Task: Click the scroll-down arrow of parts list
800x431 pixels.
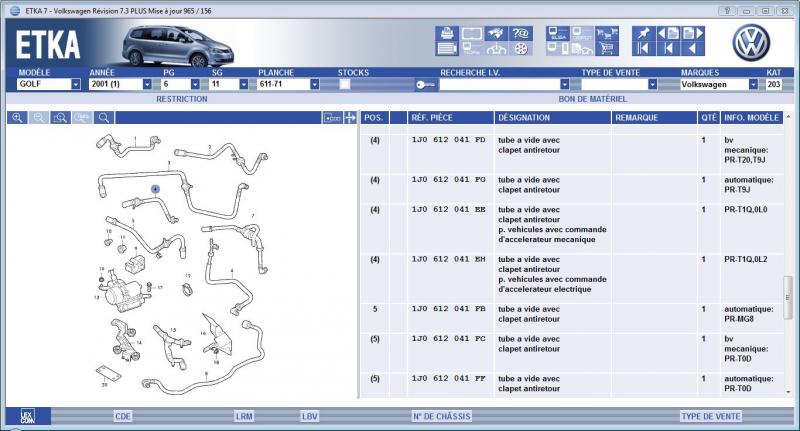Action: 788,392
